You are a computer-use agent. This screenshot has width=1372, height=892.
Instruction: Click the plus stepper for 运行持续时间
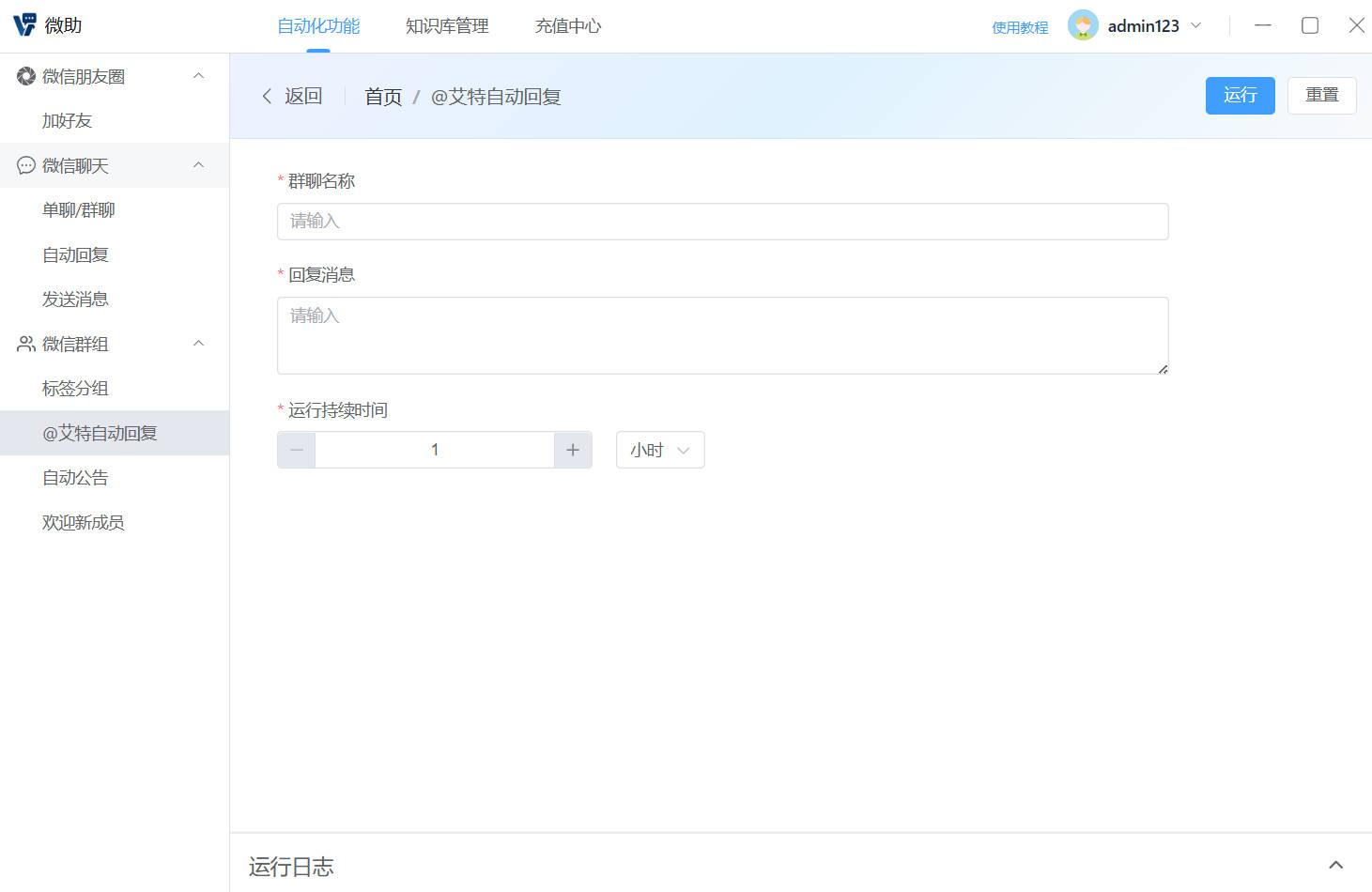click(573, 449)
